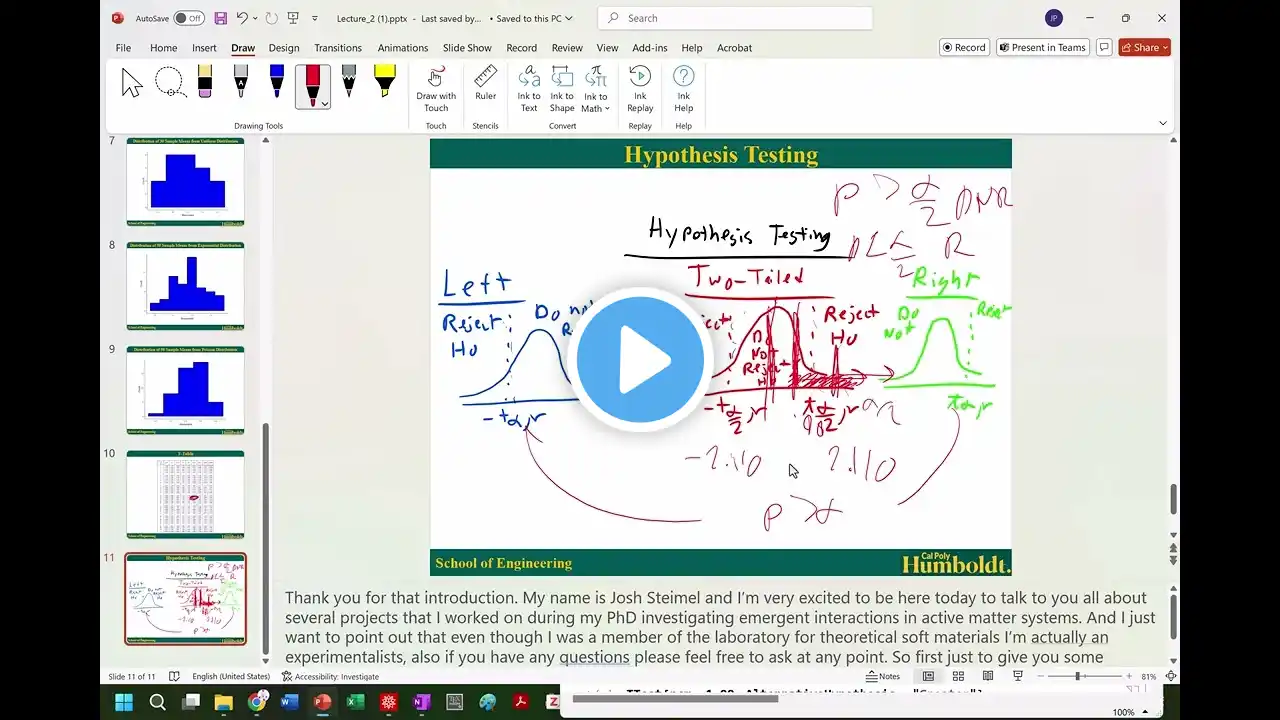Click the 81% zoom level
Screen dimensions: 1280x720
tap(1149, 677)
